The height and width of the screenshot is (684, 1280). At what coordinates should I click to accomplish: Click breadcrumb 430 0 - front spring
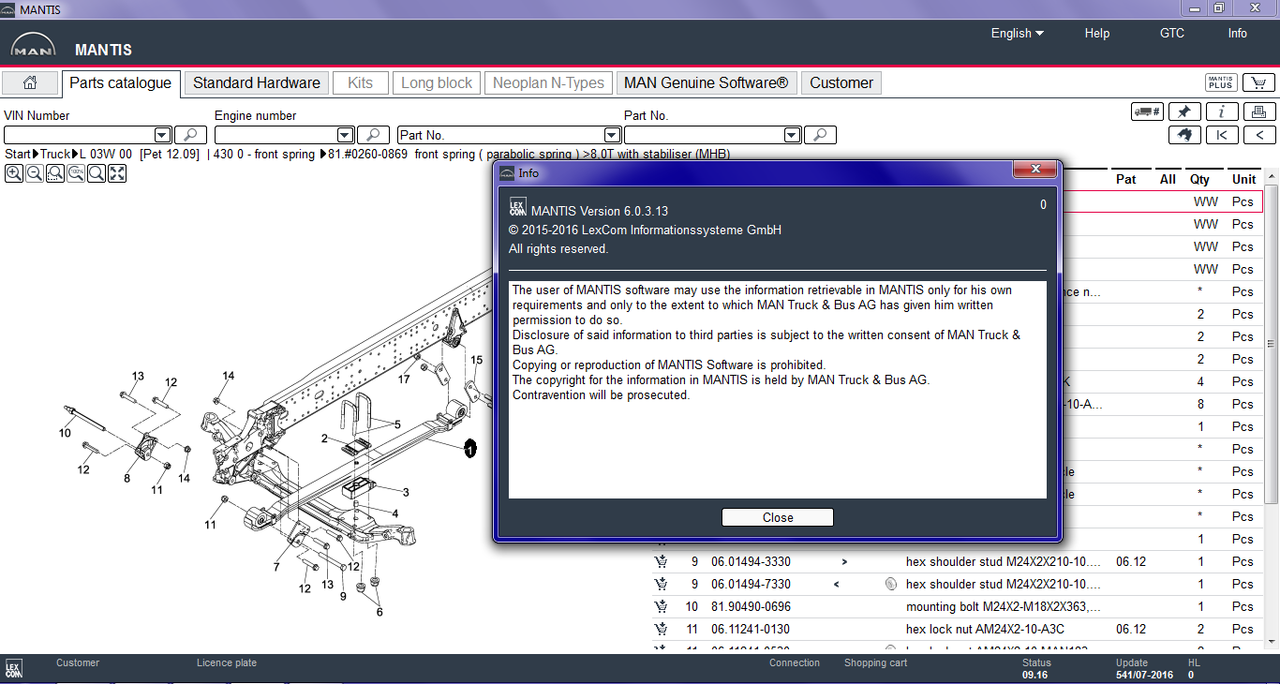tap(265, 154)
